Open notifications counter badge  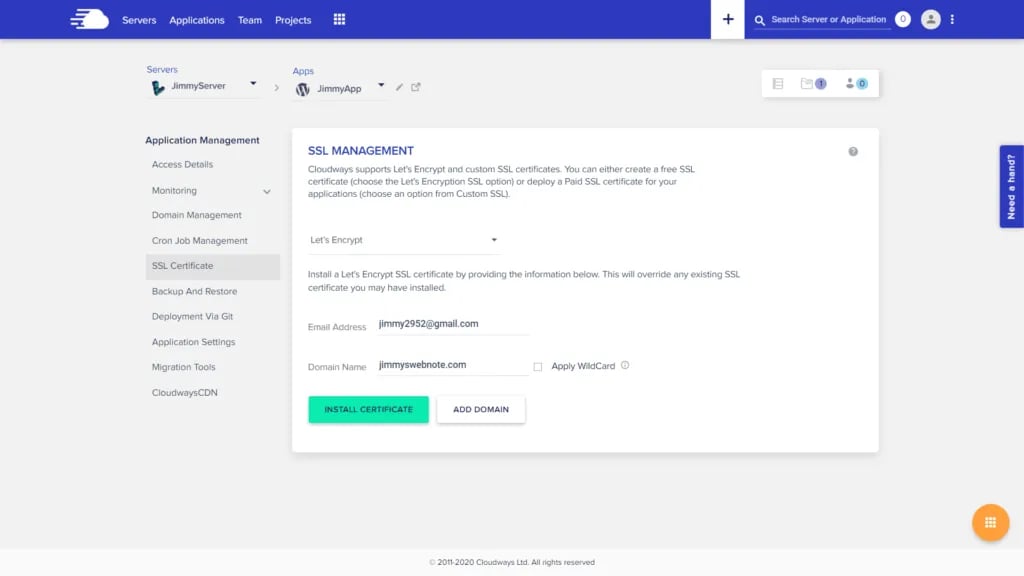[x=903, y=20]
